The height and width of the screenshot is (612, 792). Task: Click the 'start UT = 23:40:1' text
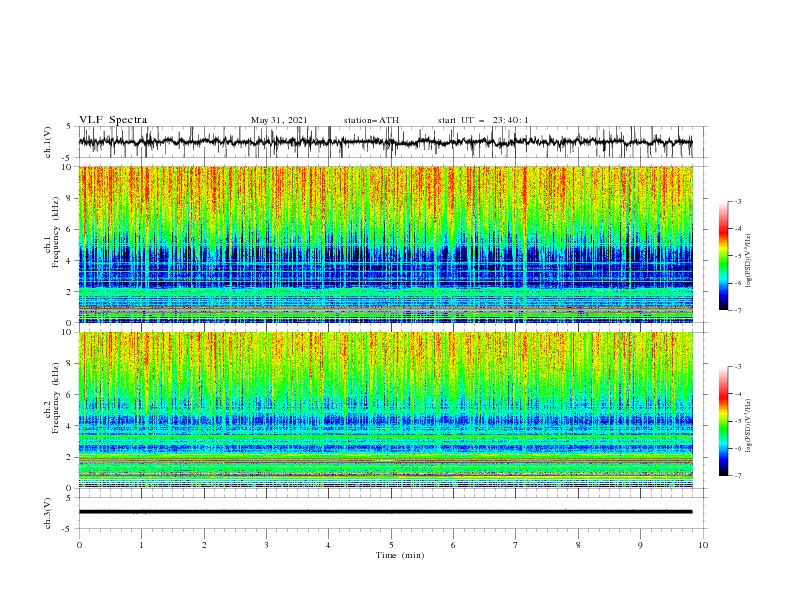[x=483, y=120]
